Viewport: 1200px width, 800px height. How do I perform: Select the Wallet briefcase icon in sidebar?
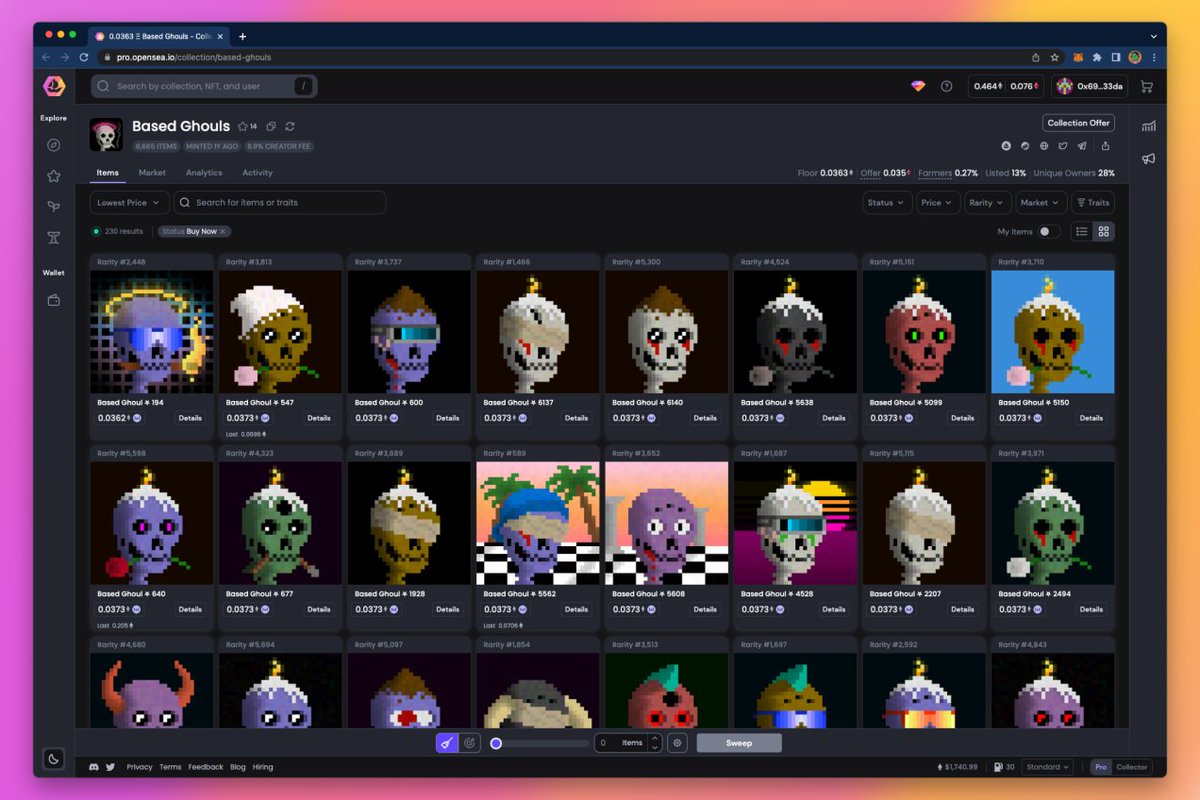pos(53,300)
